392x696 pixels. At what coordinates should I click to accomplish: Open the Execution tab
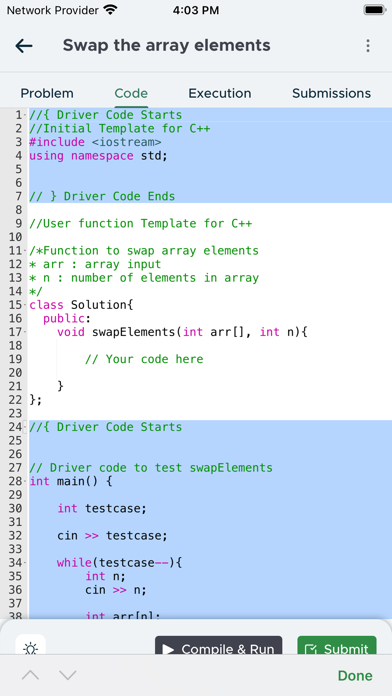220,93
